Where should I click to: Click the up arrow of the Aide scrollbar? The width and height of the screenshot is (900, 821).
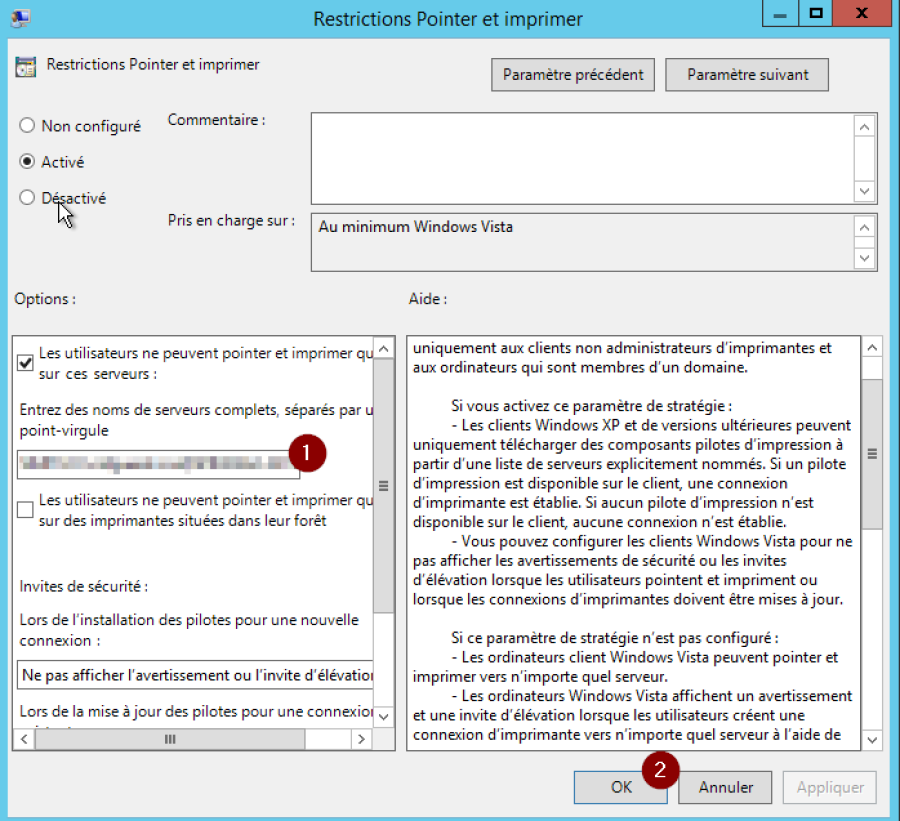coord(872,347)
